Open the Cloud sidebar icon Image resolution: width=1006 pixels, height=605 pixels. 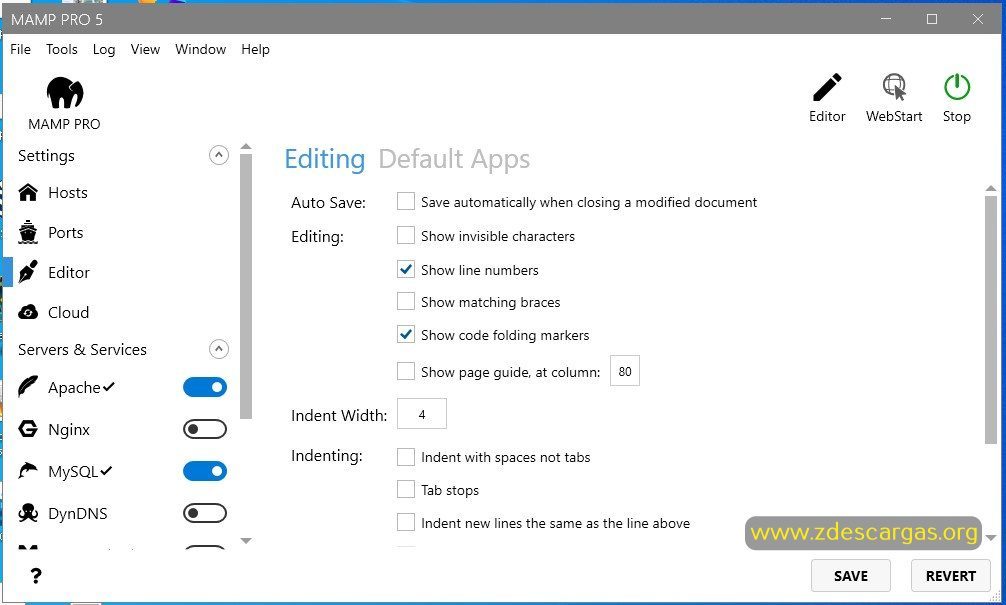[x=28, y=312]
